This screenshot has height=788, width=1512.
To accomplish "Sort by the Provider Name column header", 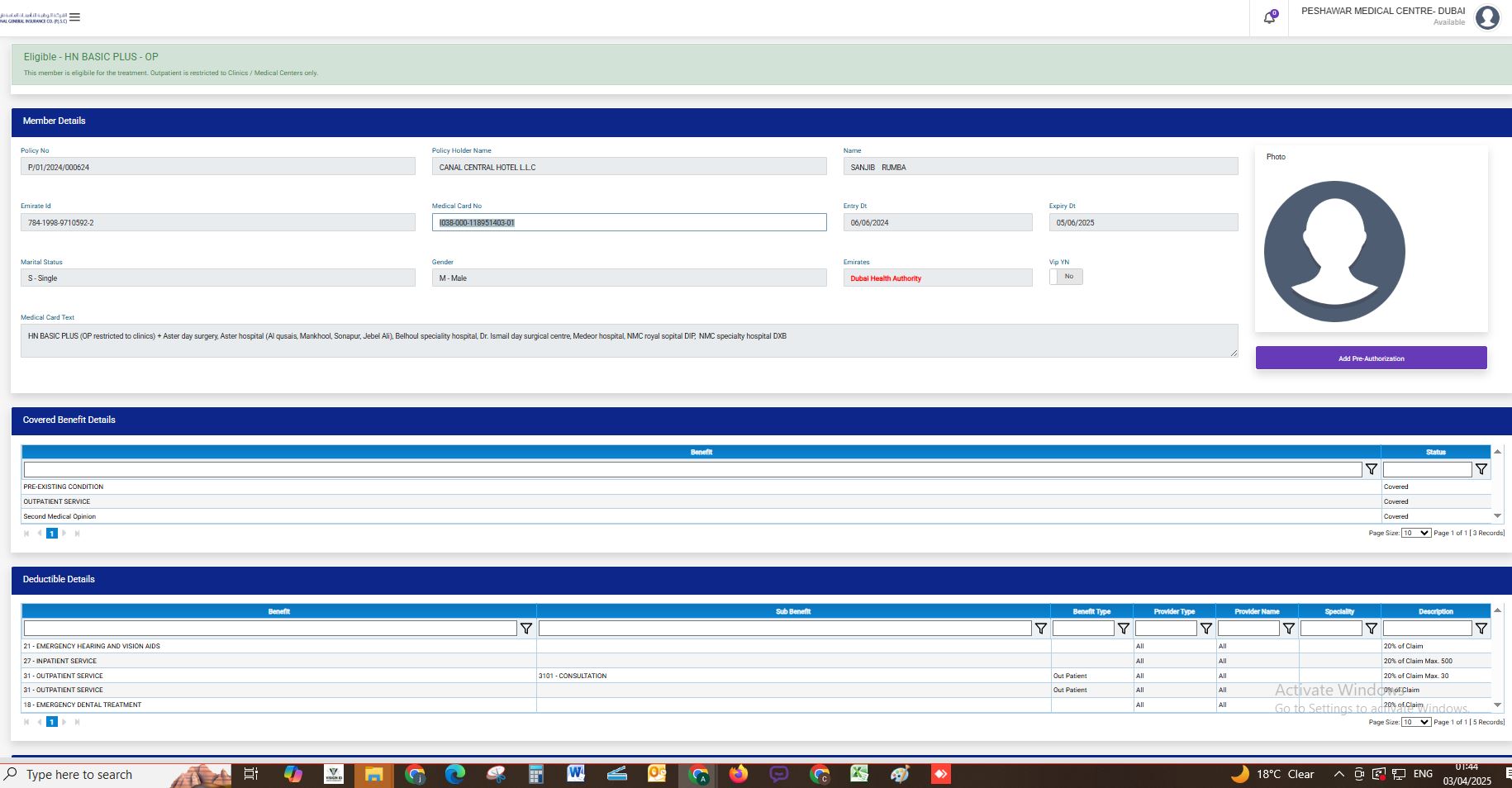I will [x=1257, y=611].
